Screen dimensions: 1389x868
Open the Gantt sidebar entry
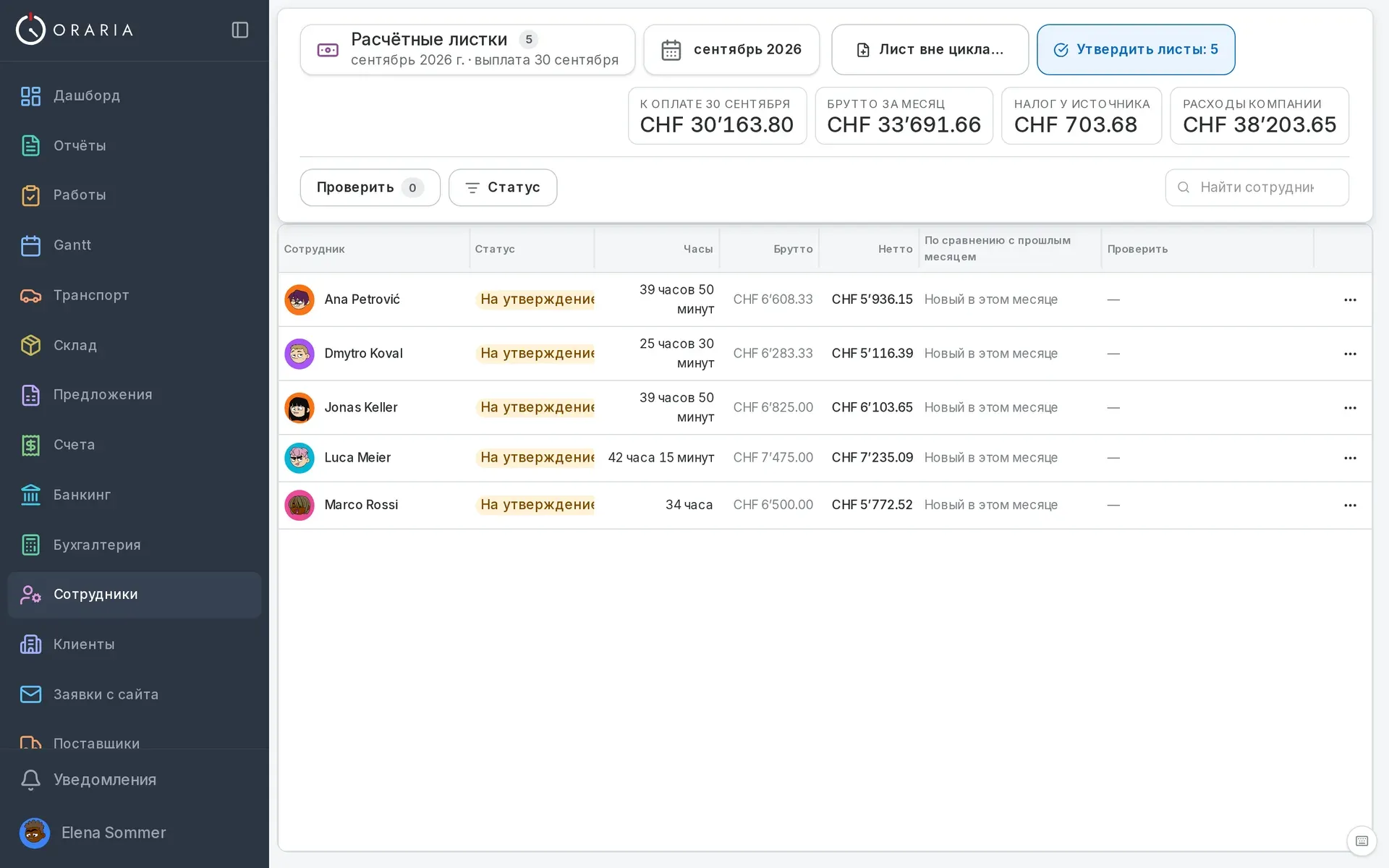coord(135,245)
